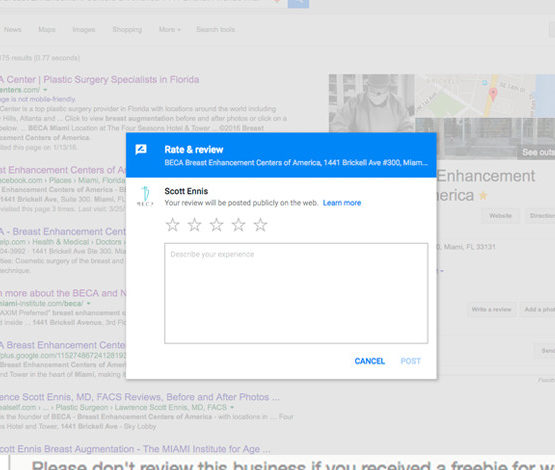Click the CANCEL button
The image size is (555, 470).
tap(370, 361)
